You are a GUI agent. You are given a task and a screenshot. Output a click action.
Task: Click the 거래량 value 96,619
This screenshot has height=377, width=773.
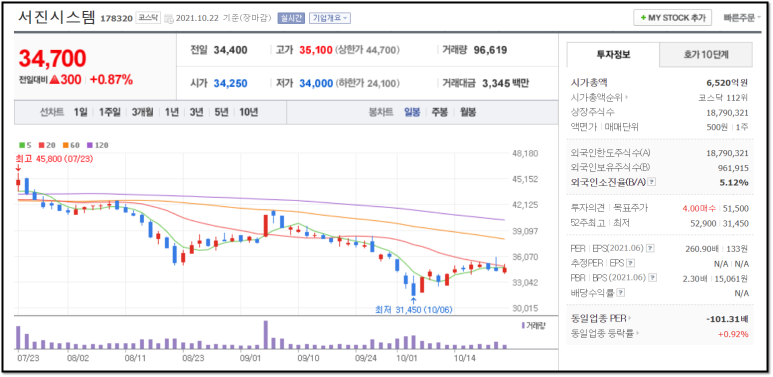tap(490, 50)
